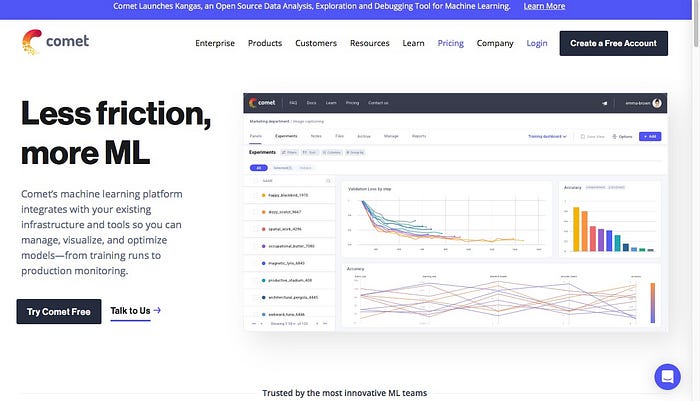The image size is (700, 401).
Task: Click Marketing department breadcrumb
Action: (x=269, y=121)
